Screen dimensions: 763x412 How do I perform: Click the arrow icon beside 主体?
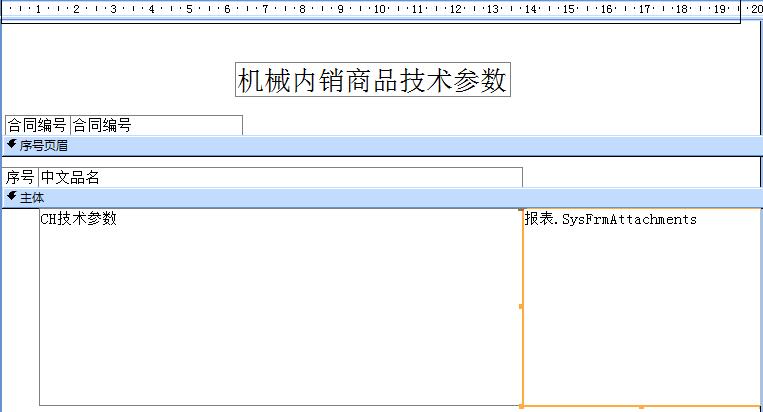point(12,197)
